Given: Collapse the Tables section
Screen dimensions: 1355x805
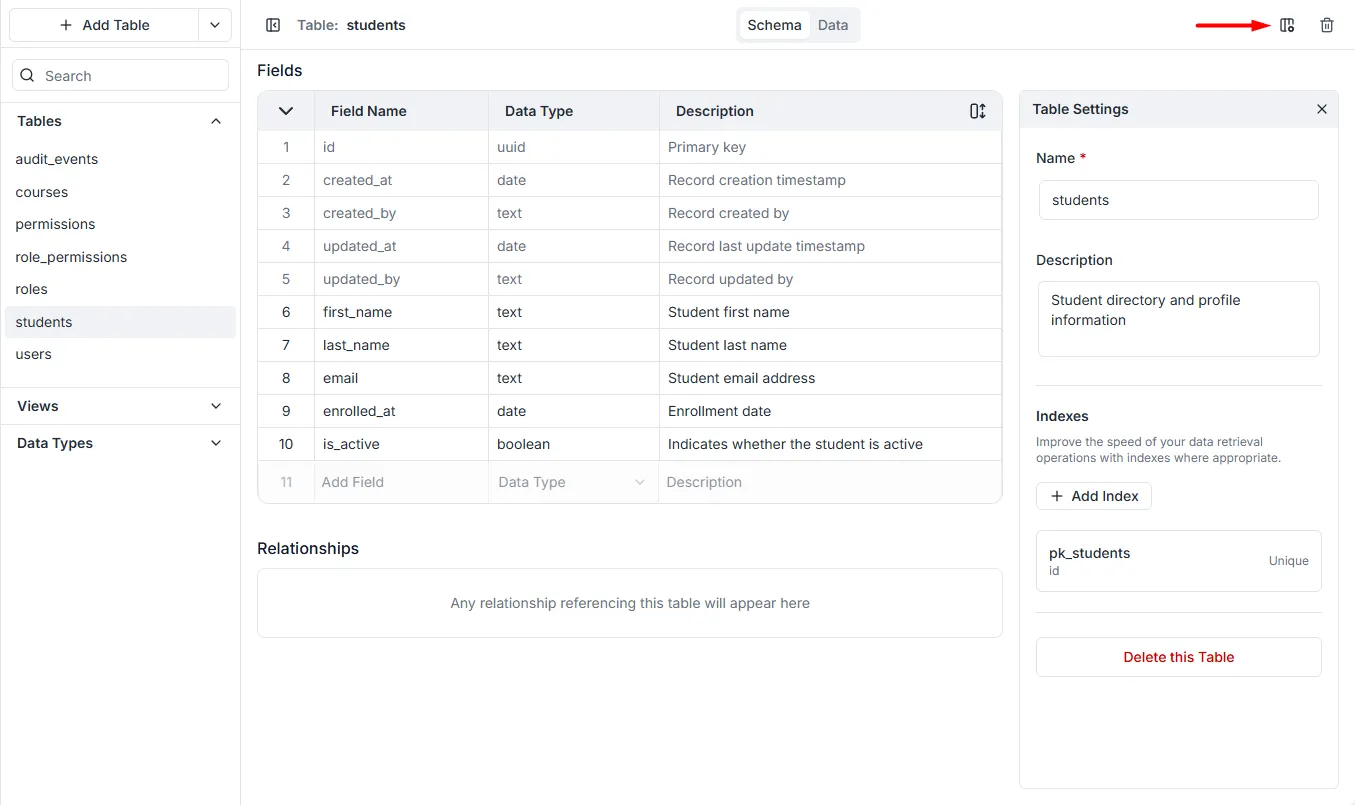Looking at the screenshot, I should 216,121.
